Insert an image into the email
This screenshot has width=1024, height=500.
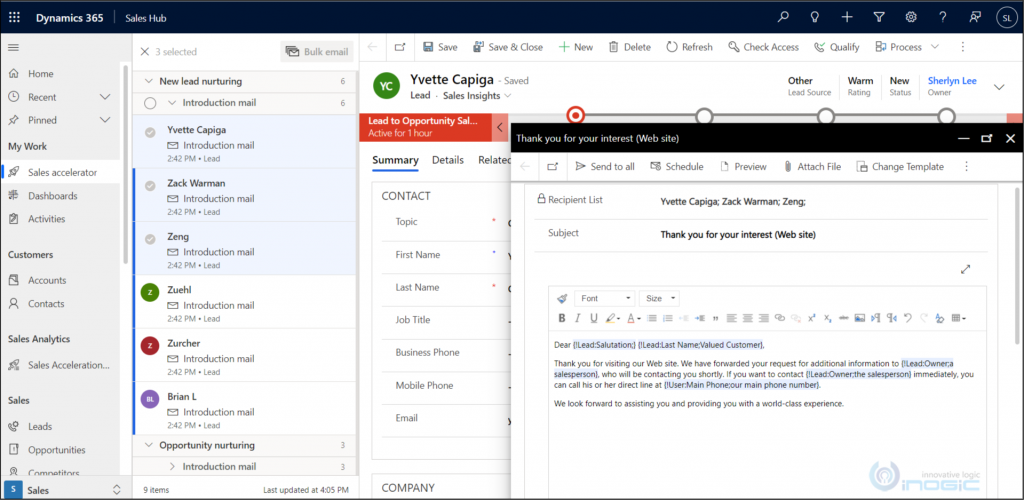859,319
